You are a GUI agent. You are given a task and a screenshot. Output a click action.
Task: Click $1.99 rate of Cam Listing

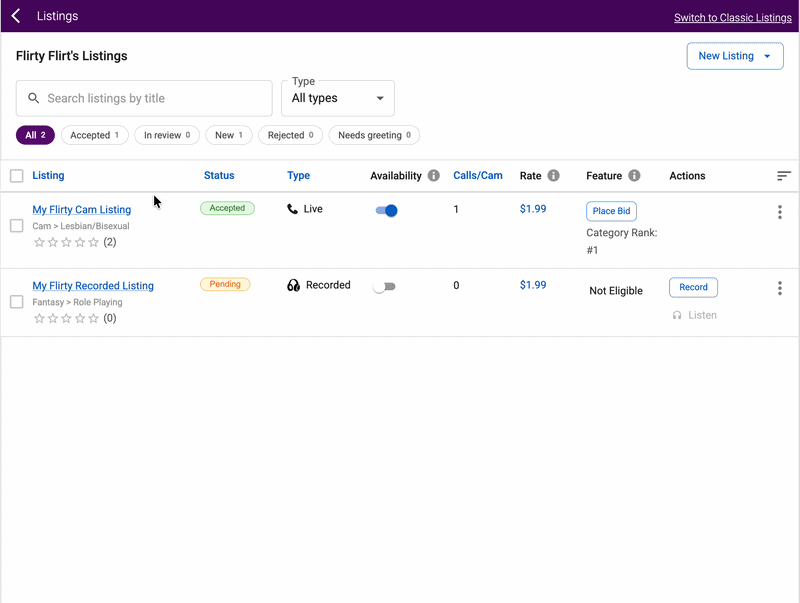click(x=533, y=209)
